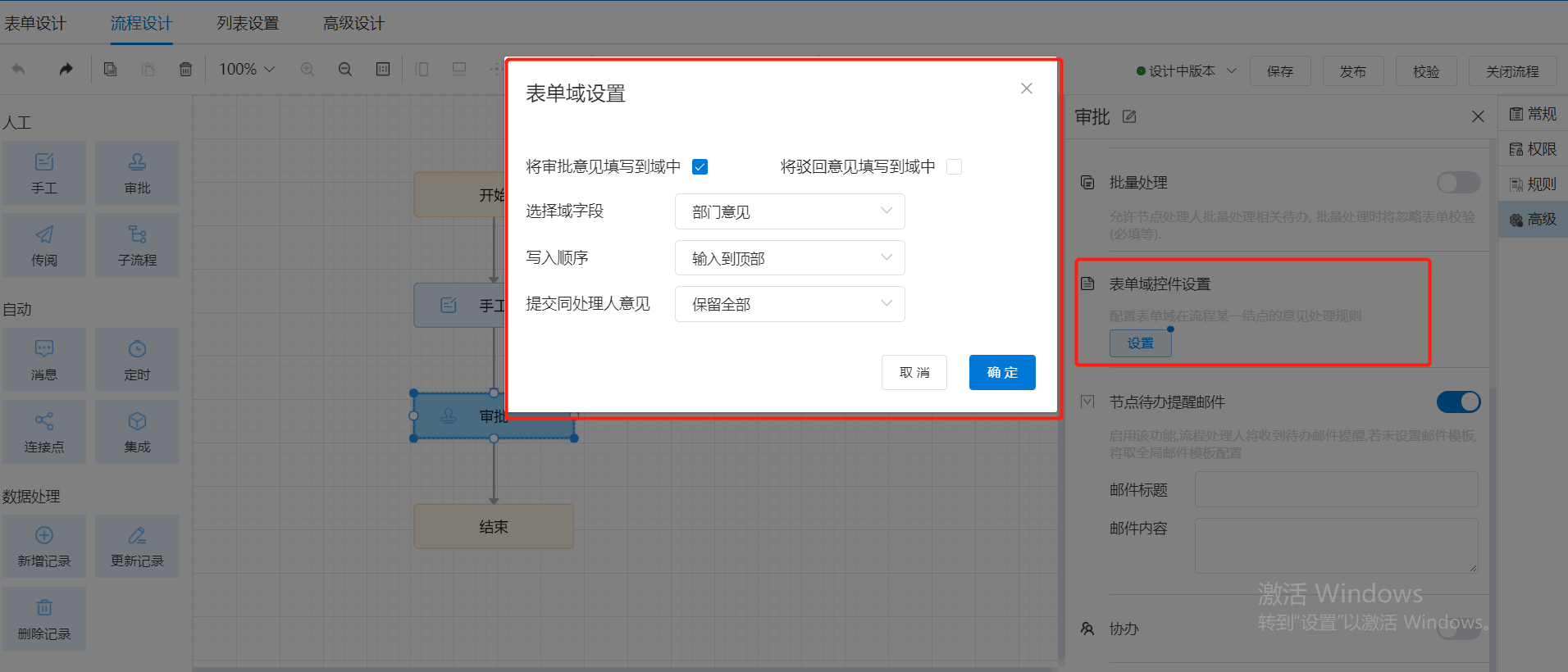The height and width of the screenshot is (672, 1568).
Task: Select the 集成 integration node tool
Action: click(x=137, y=432)
